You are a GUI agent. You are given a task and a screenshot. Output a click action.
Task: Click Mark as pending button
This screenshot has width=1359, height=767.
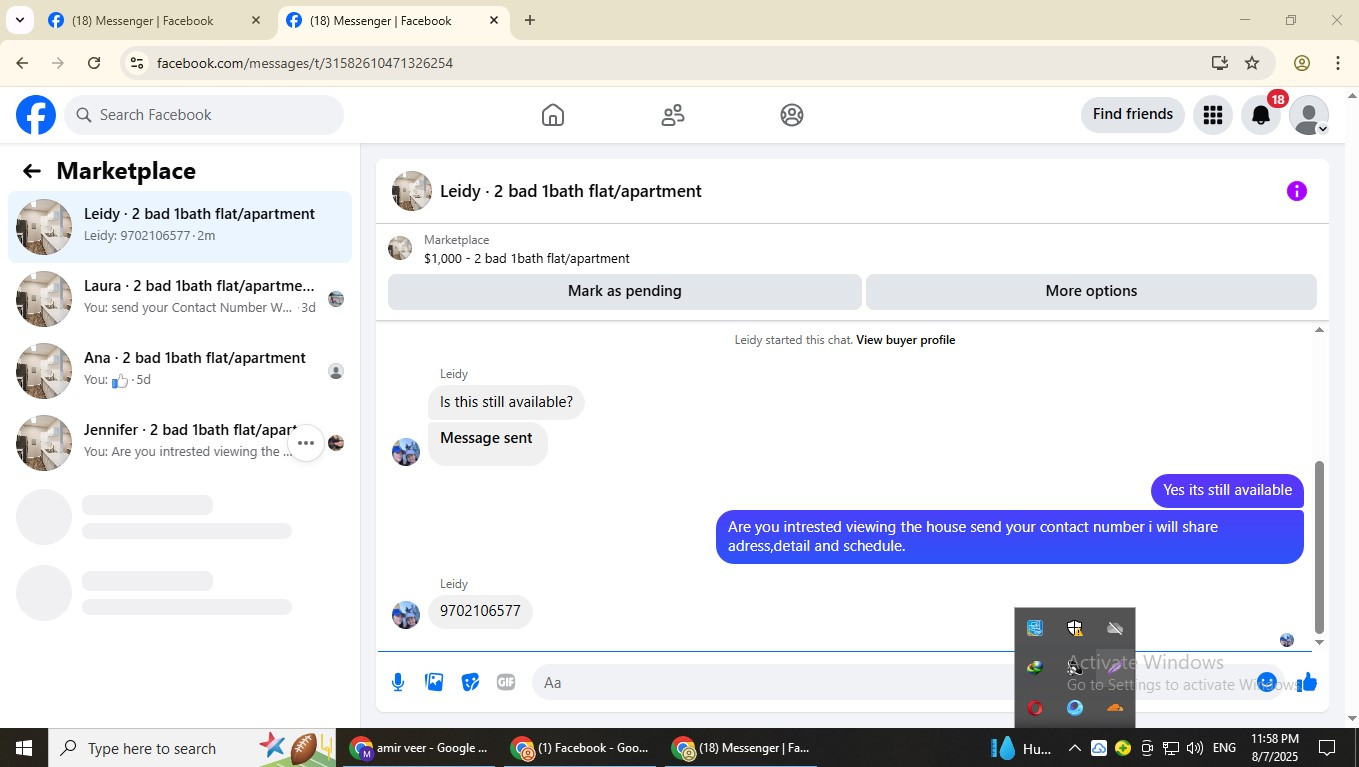pyautogui.click(x=624, y=291)
